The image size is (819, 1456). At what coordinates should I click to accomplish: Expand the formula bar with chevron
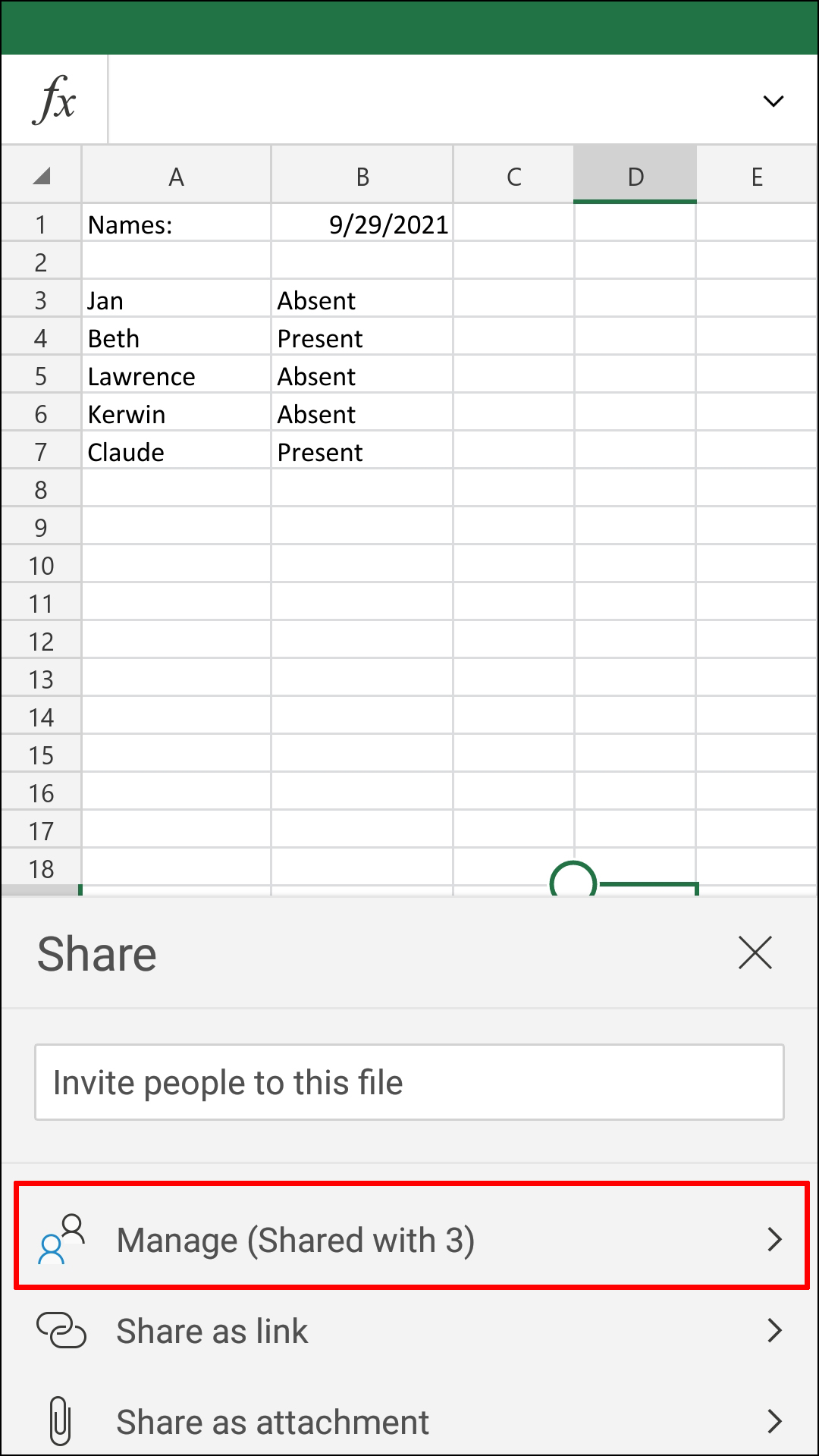click(x=773, y=101)
